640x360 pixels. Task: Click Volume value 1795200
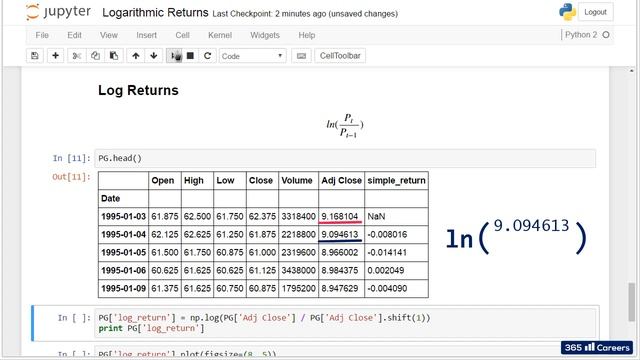[x=298, y=288]
